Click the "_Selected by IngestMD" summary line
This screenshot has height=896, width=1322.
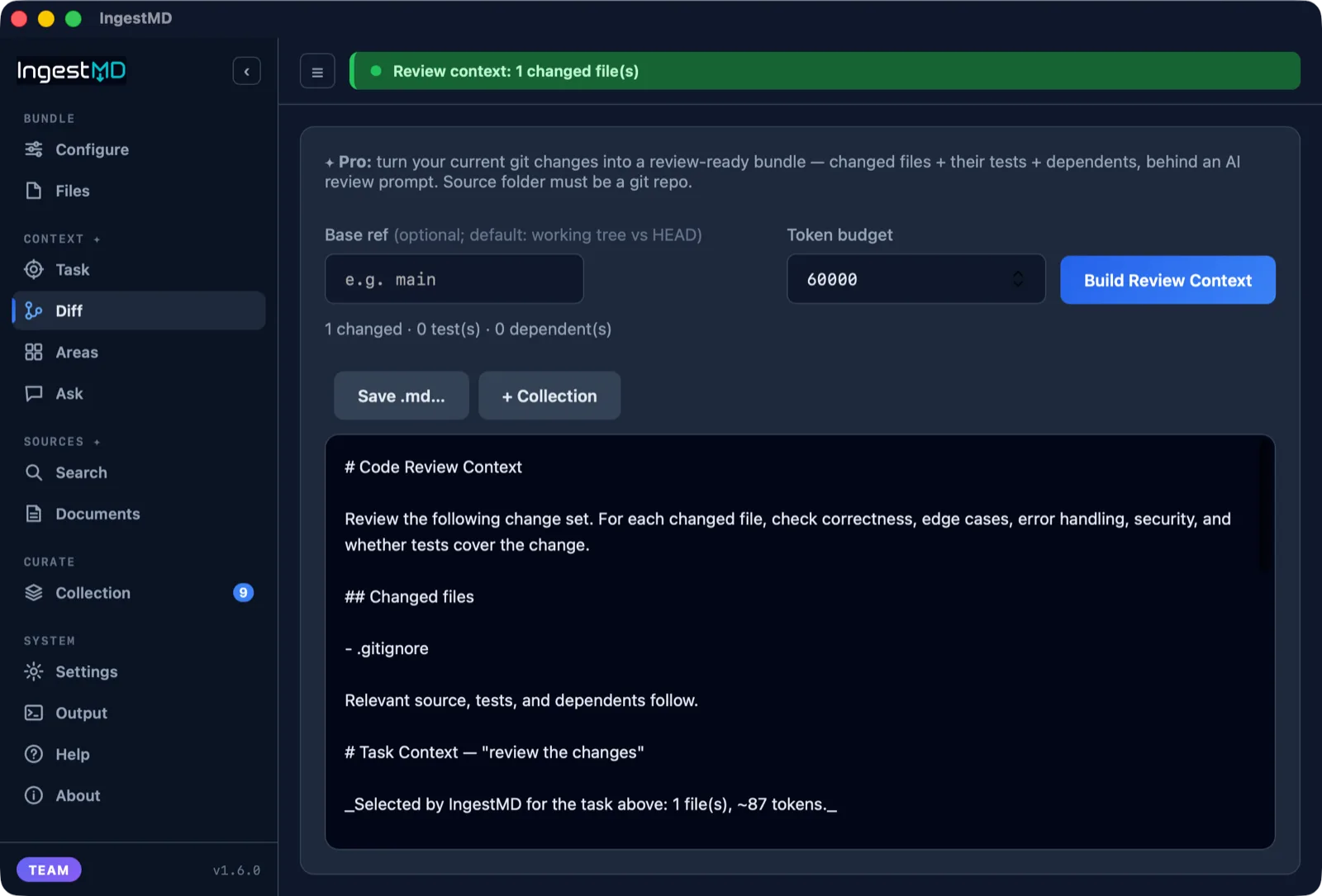pyautogui.click(x=591, y=804)
